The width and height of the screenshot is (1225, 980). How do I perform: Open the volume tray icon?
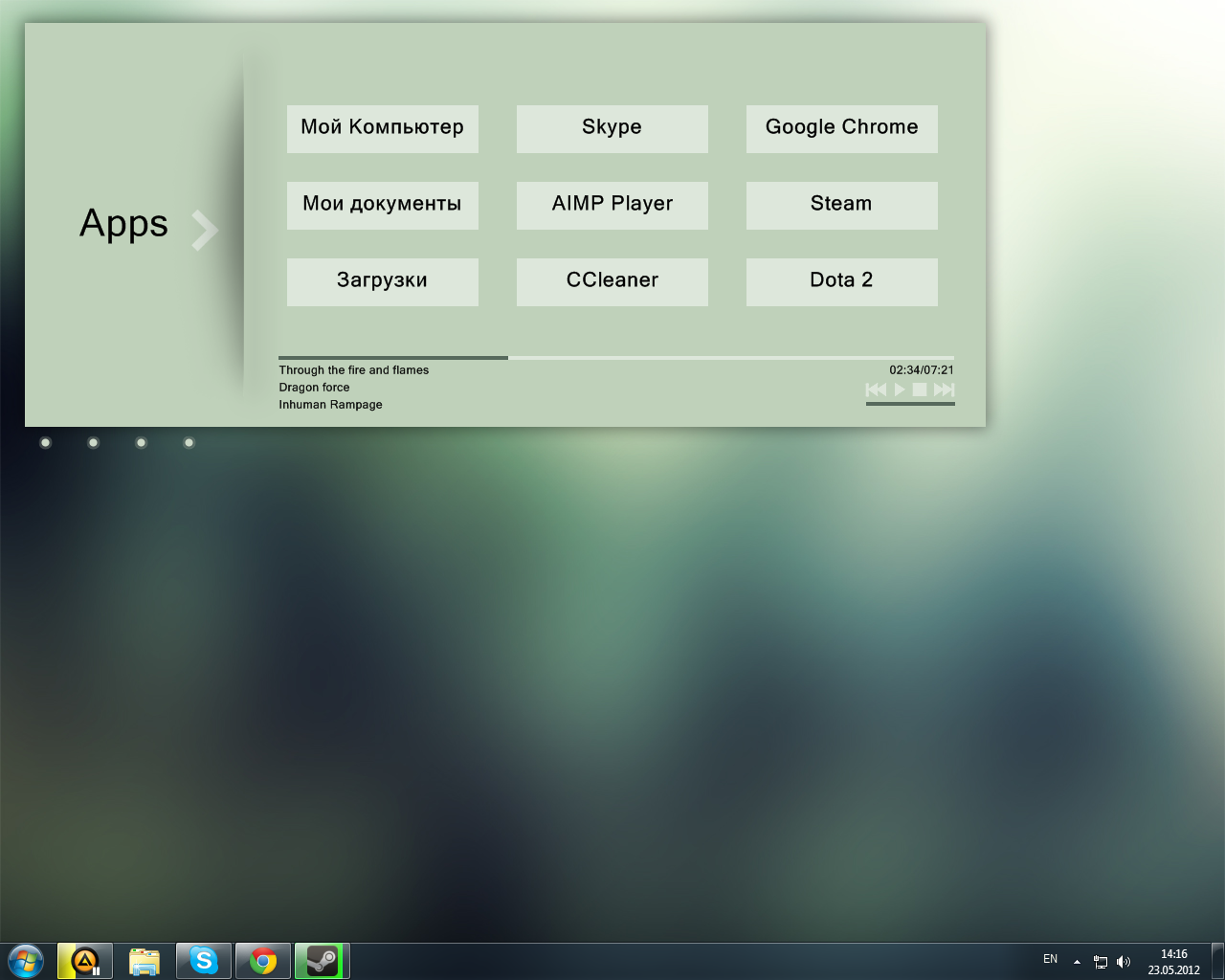(x=1124, y=962)
